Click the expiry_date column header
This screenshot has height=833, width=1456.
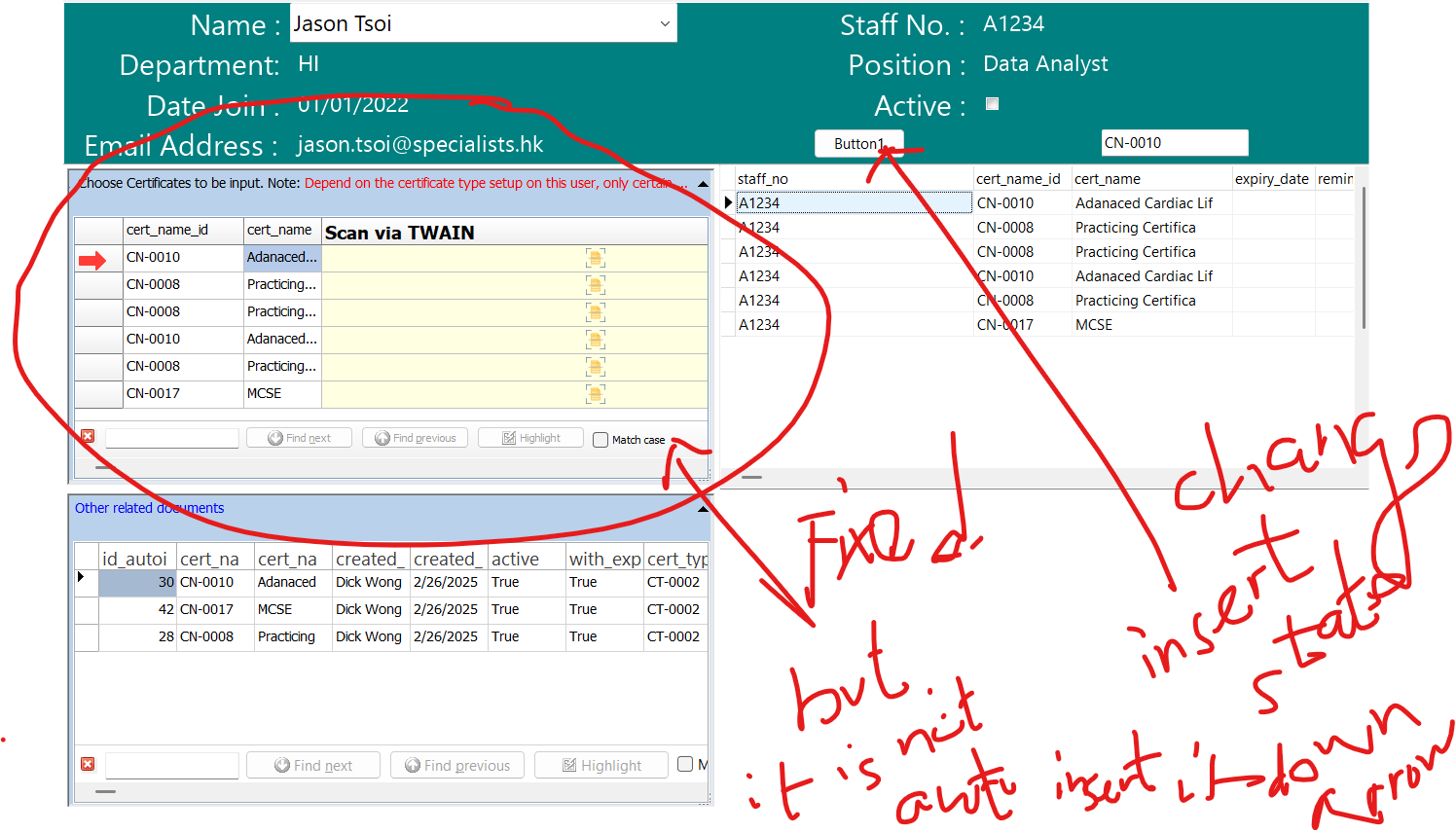[1273, 179]
